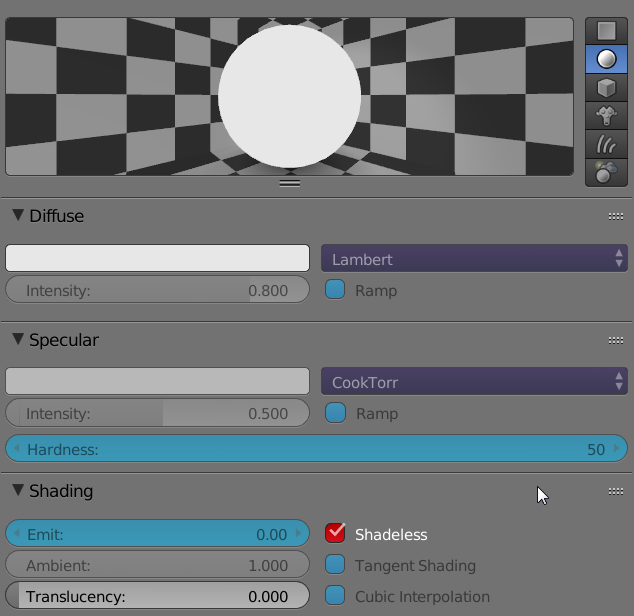The width and height of the screenshot is (634, 616).
Task: Select the hair strands preview type
Action: tap(606, 144)
